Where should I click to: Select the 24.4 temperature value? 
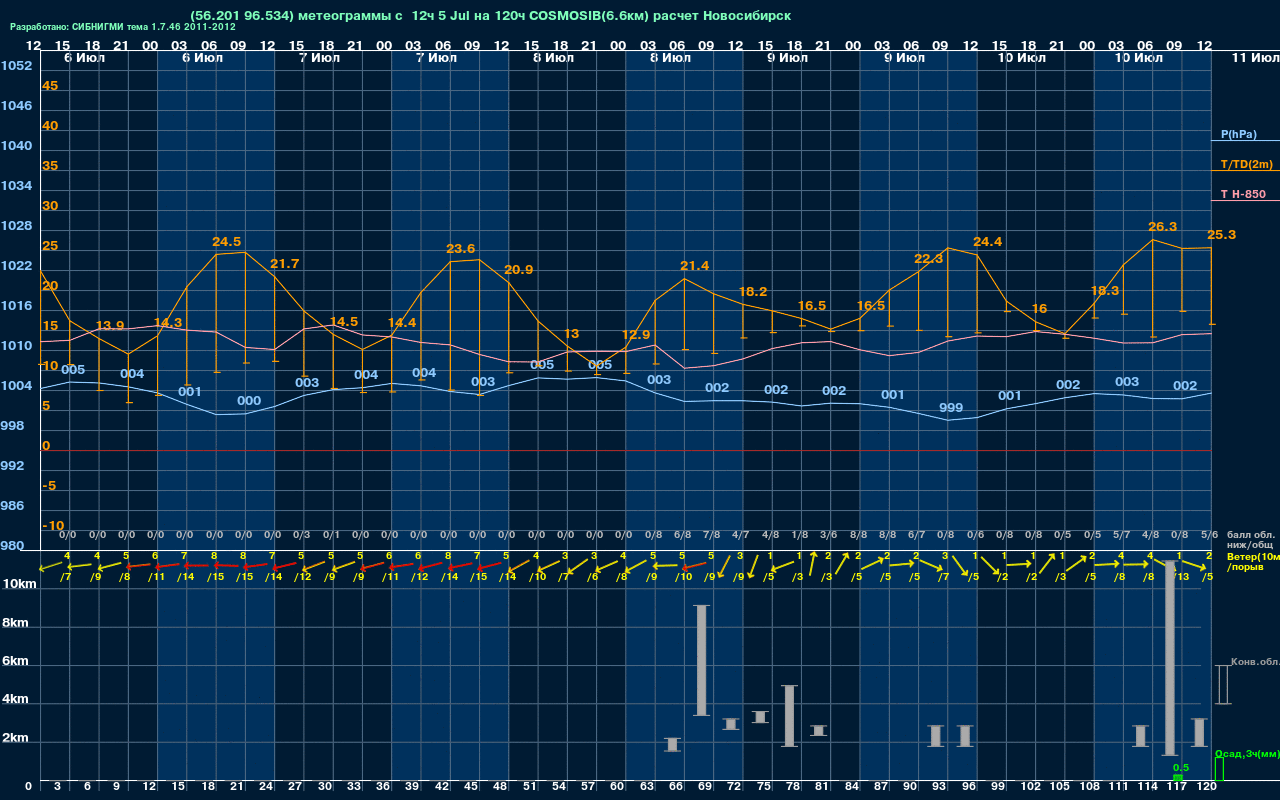(987, 242)
